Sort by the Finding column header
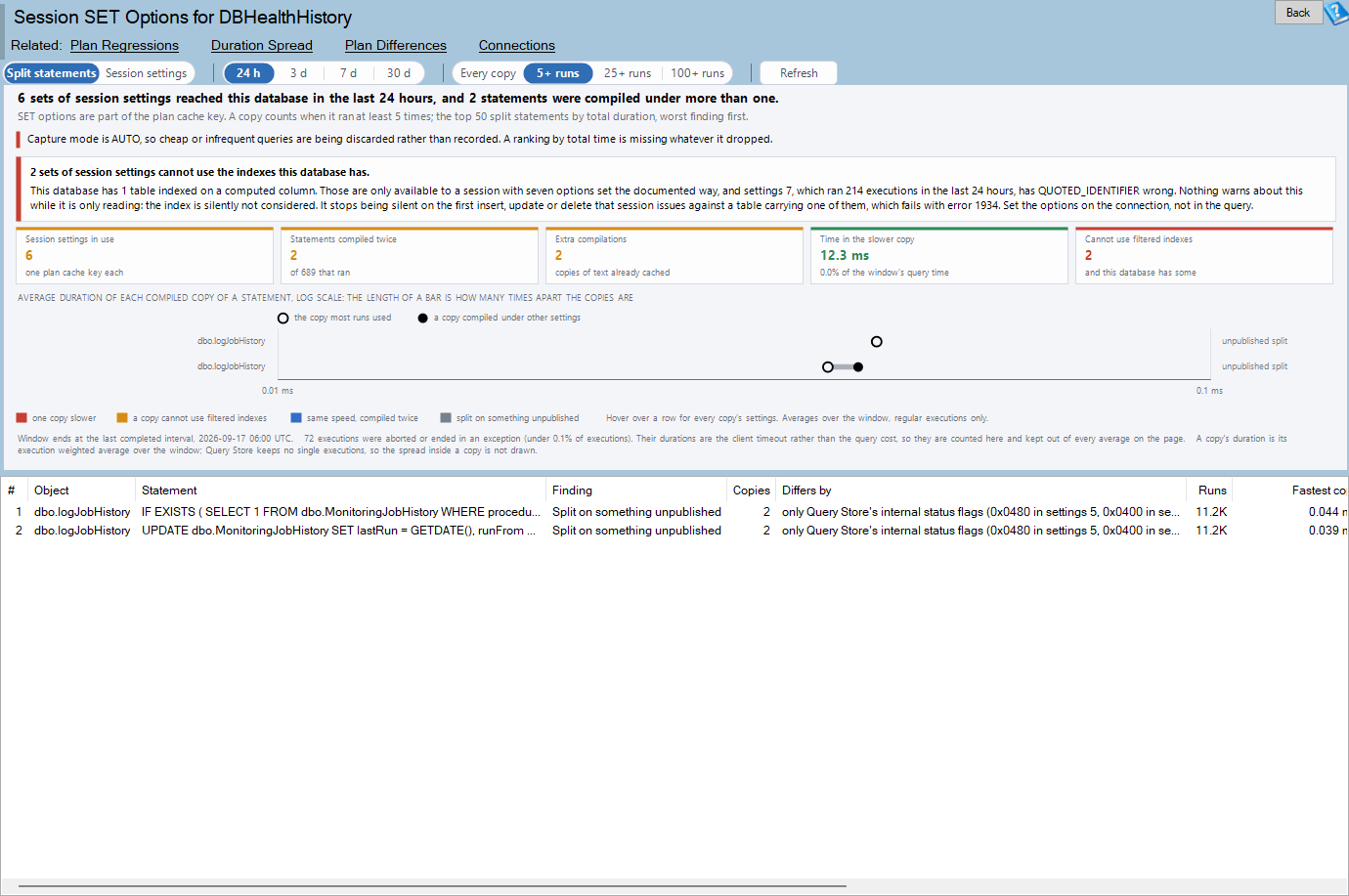The height and width of the screenshot is (896, 1349). [636, 491]
